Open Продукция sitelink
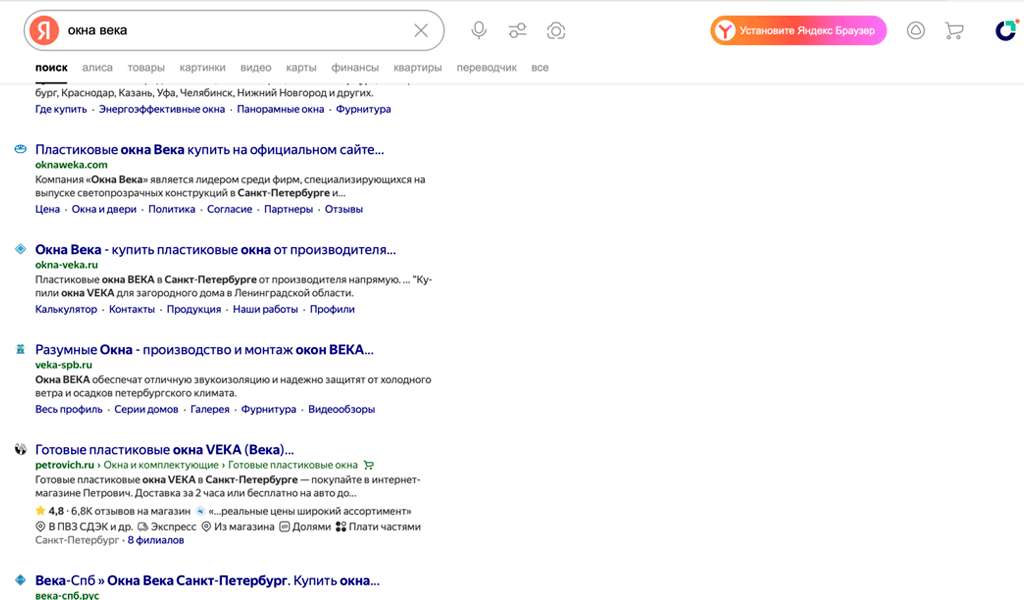Screen dimensions: 1024x600 click(x=194, y=309)
